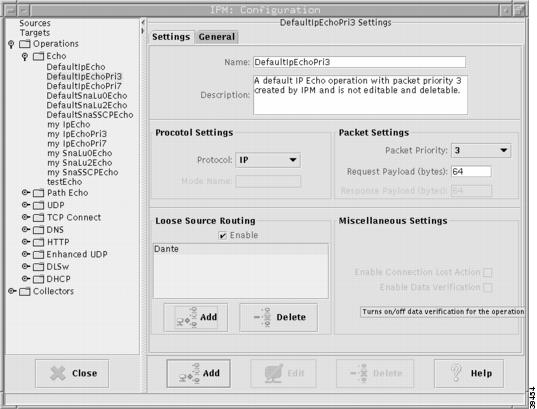This screenshot has width=537, height=409.
Task: Toggle Enable Connection Lost Action checkbox
Action: [487, 273]
